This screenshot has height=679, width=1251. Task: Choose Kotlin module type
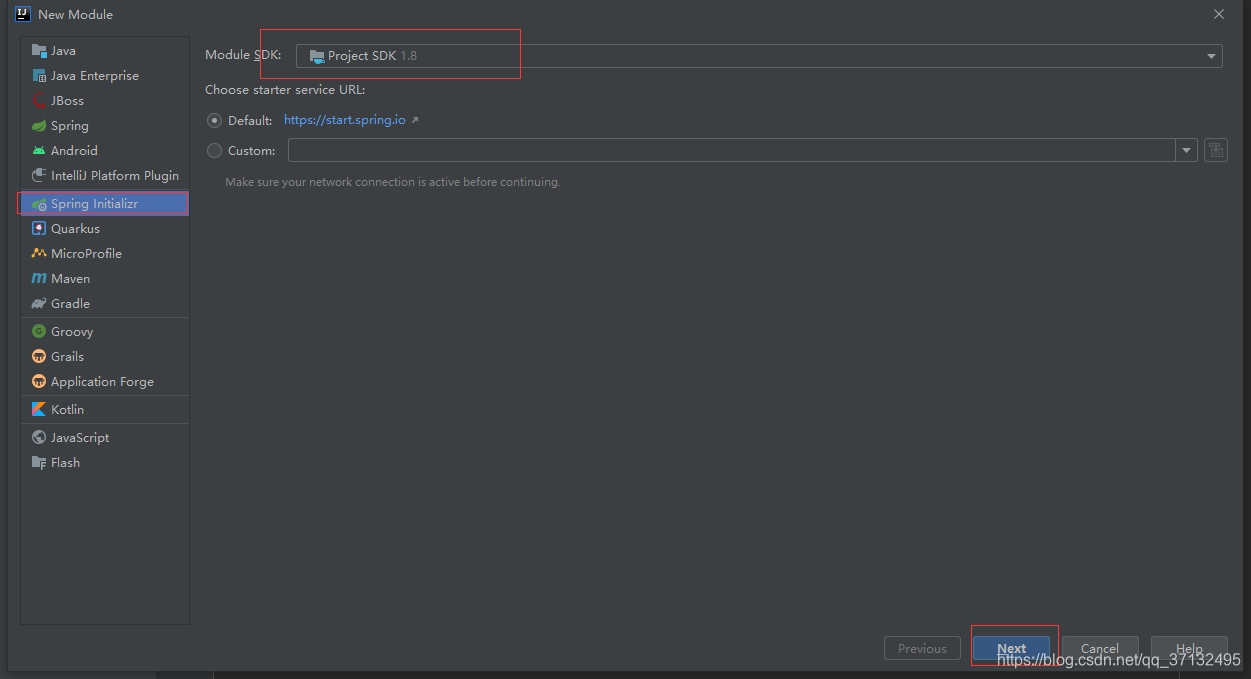point(105,410)
